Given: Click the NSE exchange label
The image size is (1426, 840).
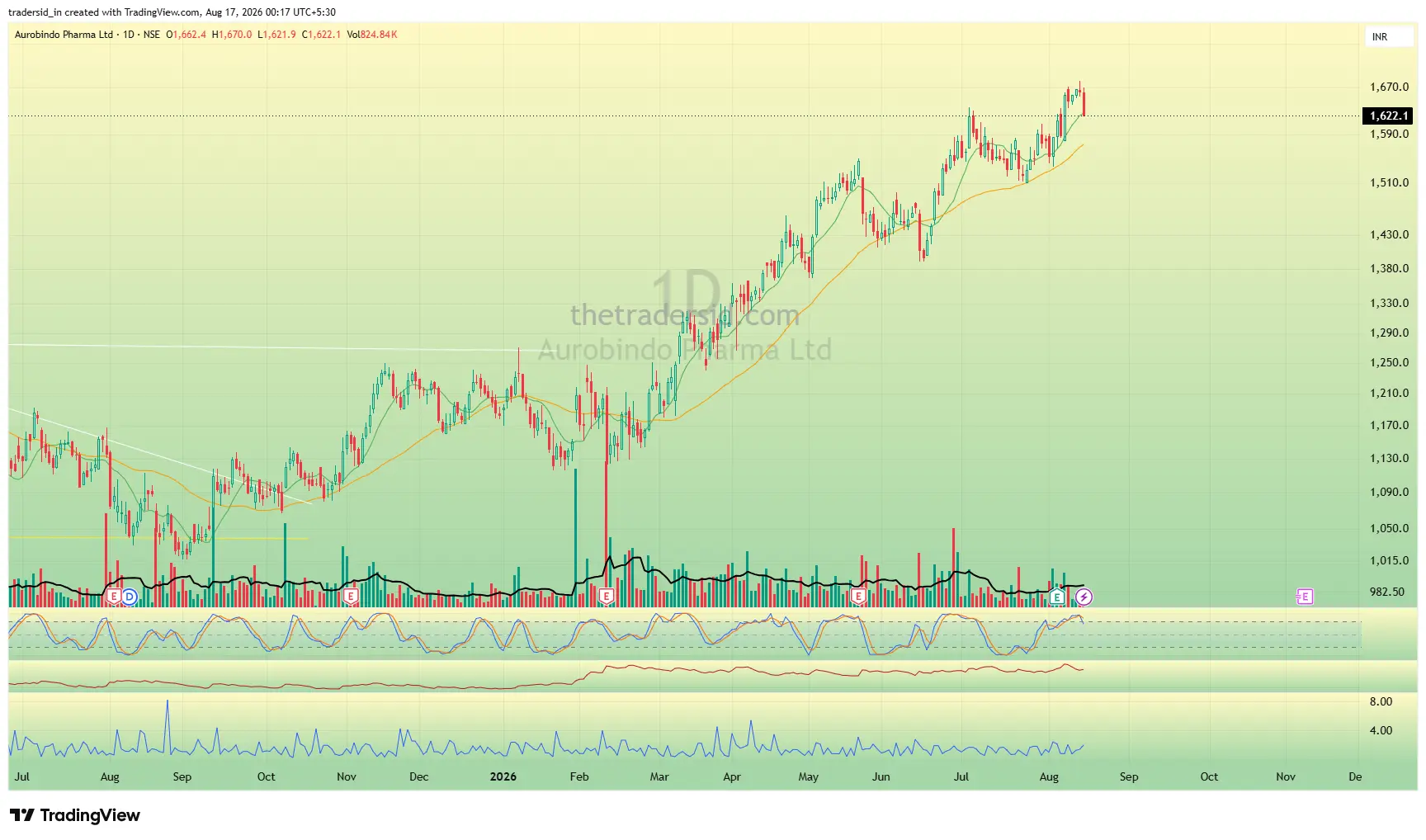Looking at the screenshot, I should click(x=152, y=35).
